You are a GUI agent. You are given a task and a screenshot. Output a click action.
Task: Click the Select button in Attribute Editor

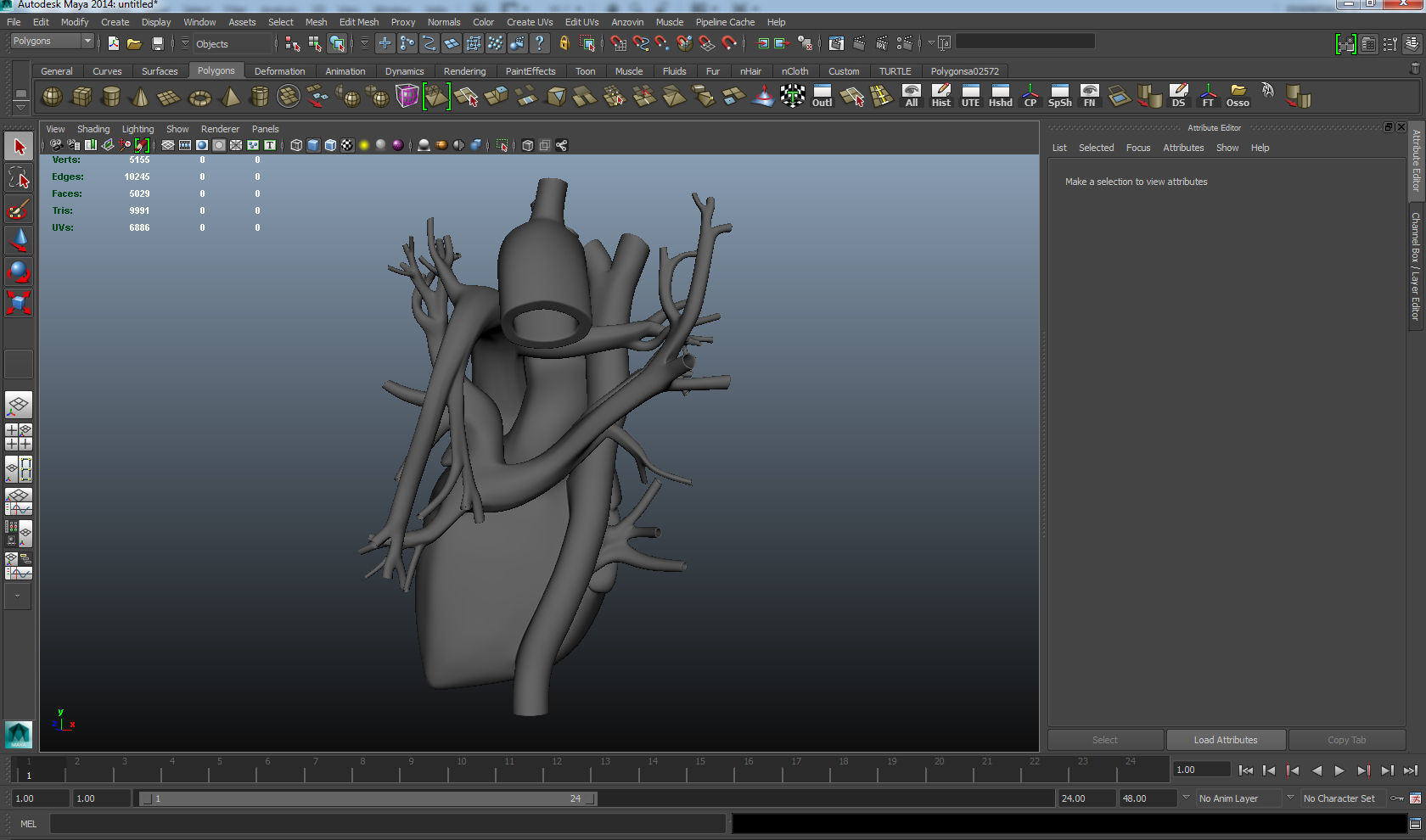(1105, 740)
